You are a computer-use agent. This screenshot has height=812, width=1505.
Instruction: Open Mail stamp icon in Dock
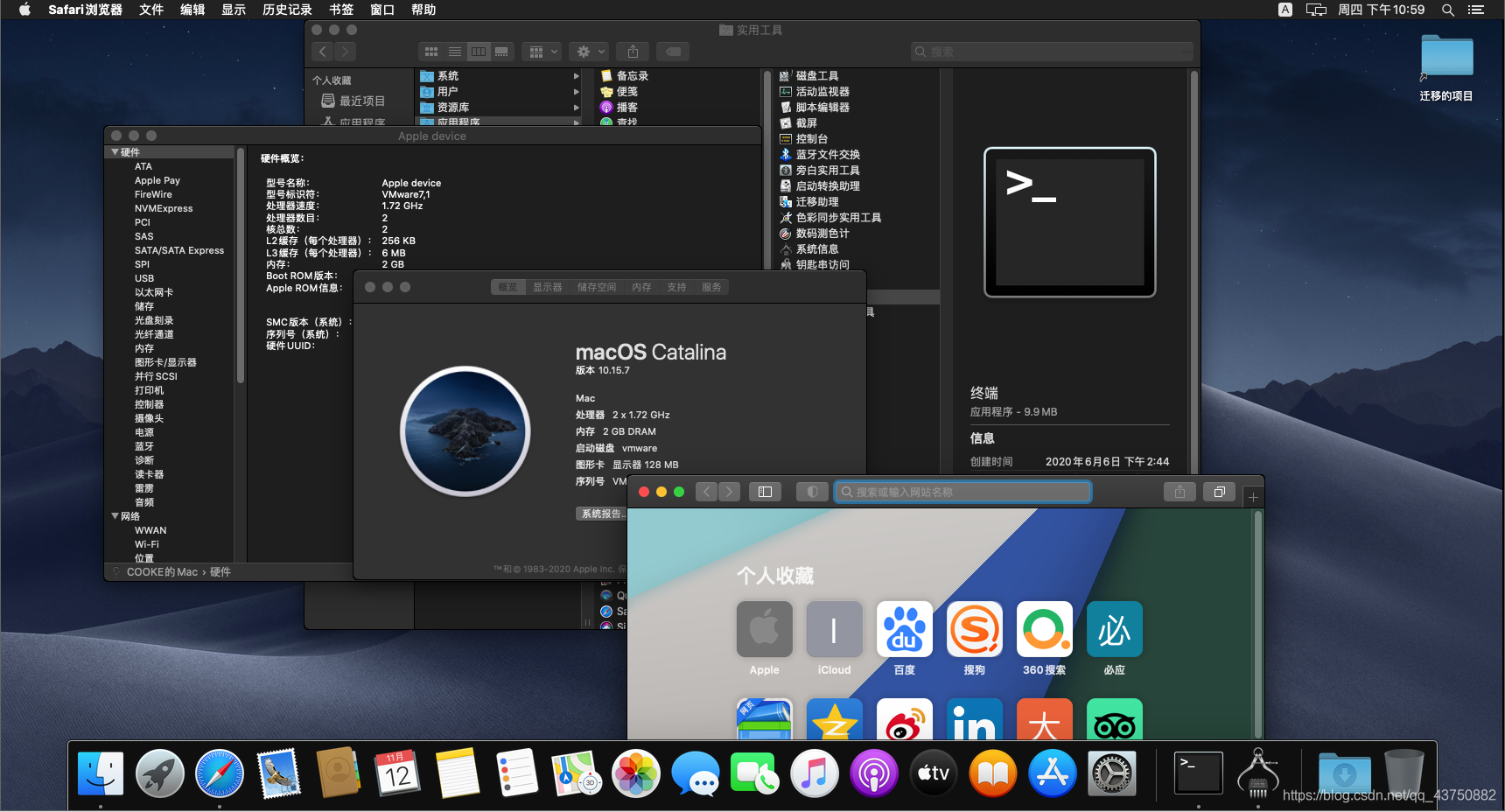pyautogui.click(x=279, y=773)
